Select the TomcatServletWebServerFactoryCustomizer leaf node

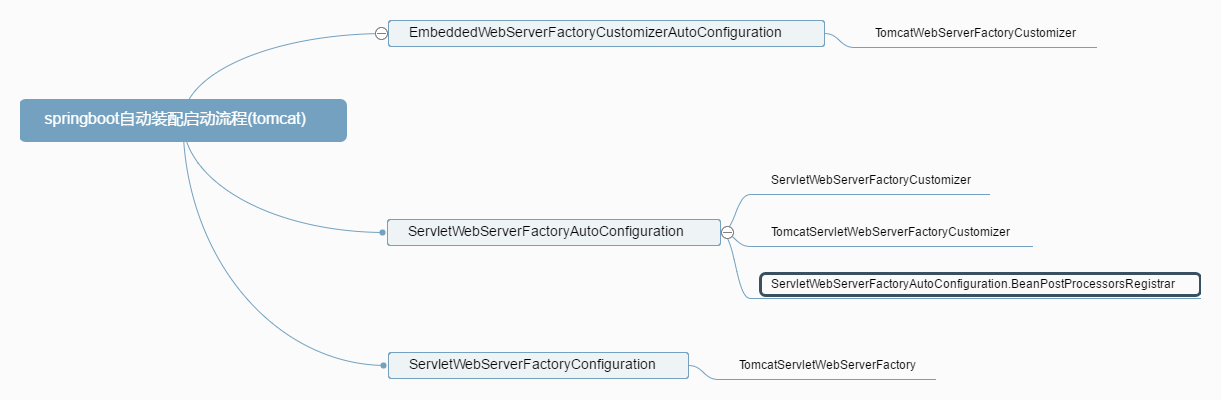point(890,232)
